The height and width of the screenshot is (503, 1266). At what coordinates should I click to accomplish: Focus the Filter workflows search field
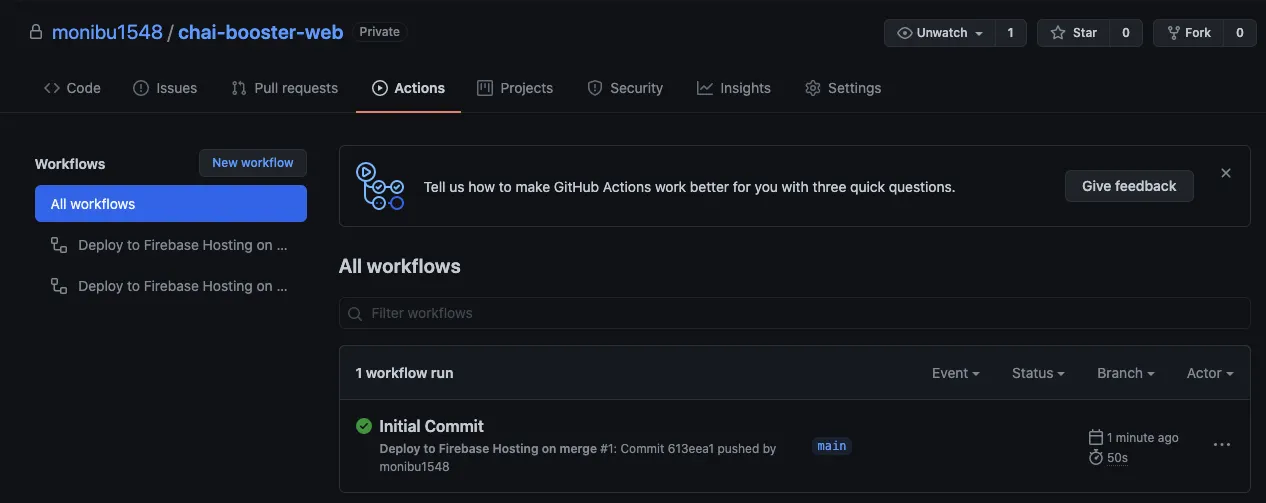pos(795,313)
